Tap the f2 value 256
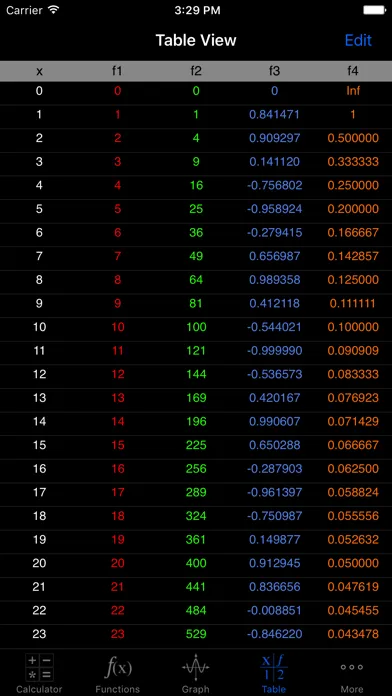 tap(196, 469)
